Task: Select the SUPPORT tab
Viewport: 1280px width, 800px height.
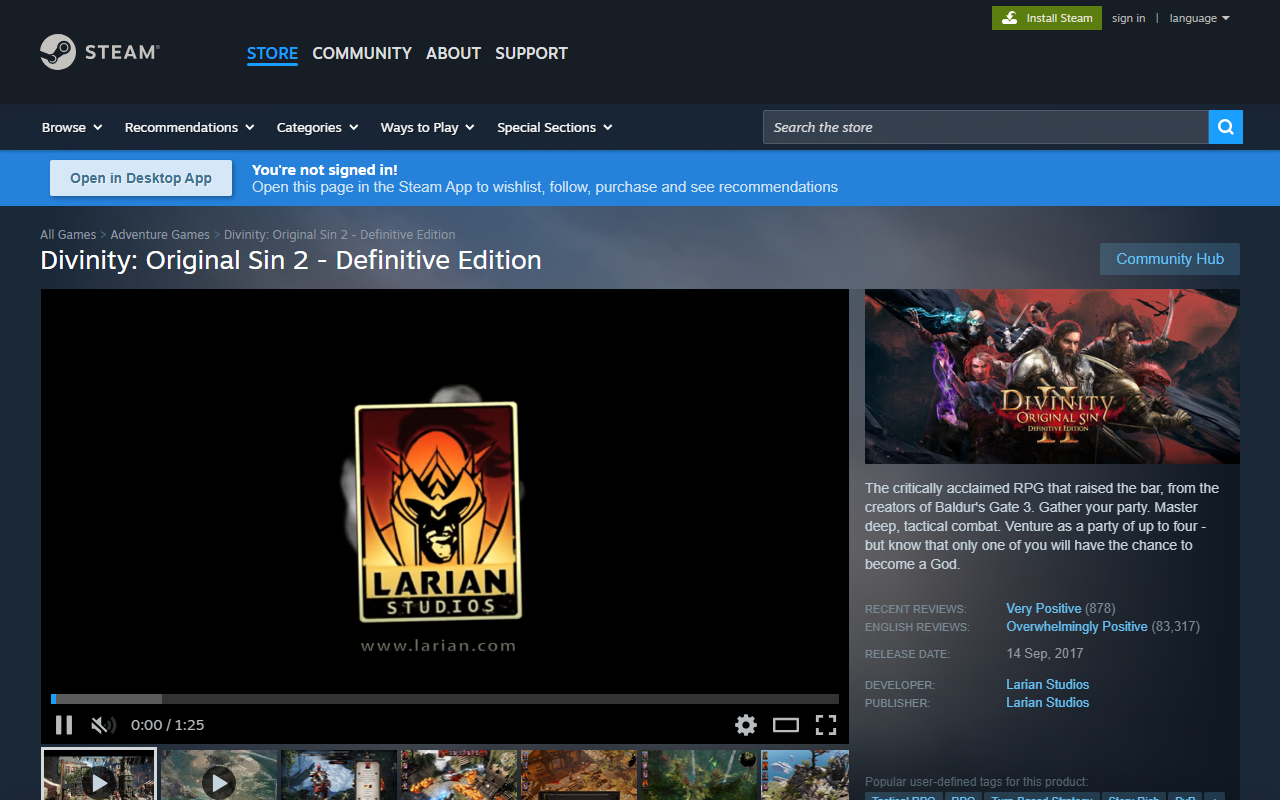Action: pyautogui.click(x=531, y=53)
